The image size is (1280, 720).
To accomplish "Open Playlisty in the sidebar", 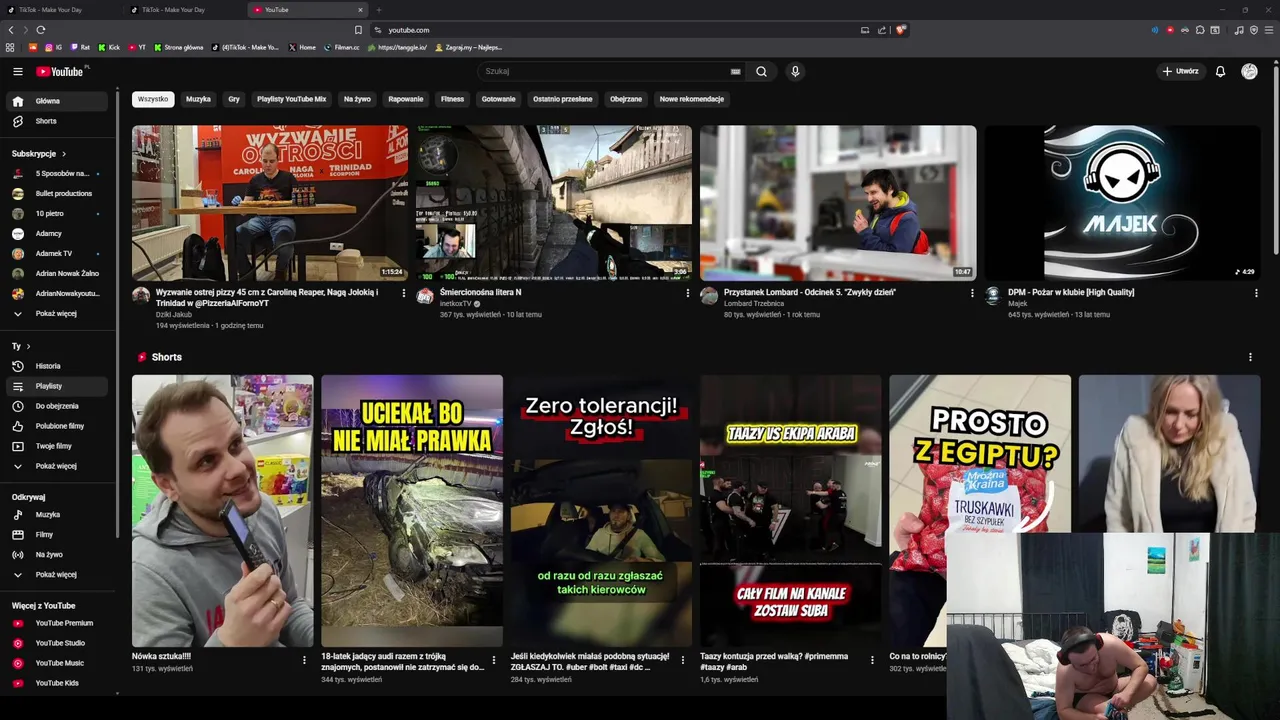I will tap(56, 386).
